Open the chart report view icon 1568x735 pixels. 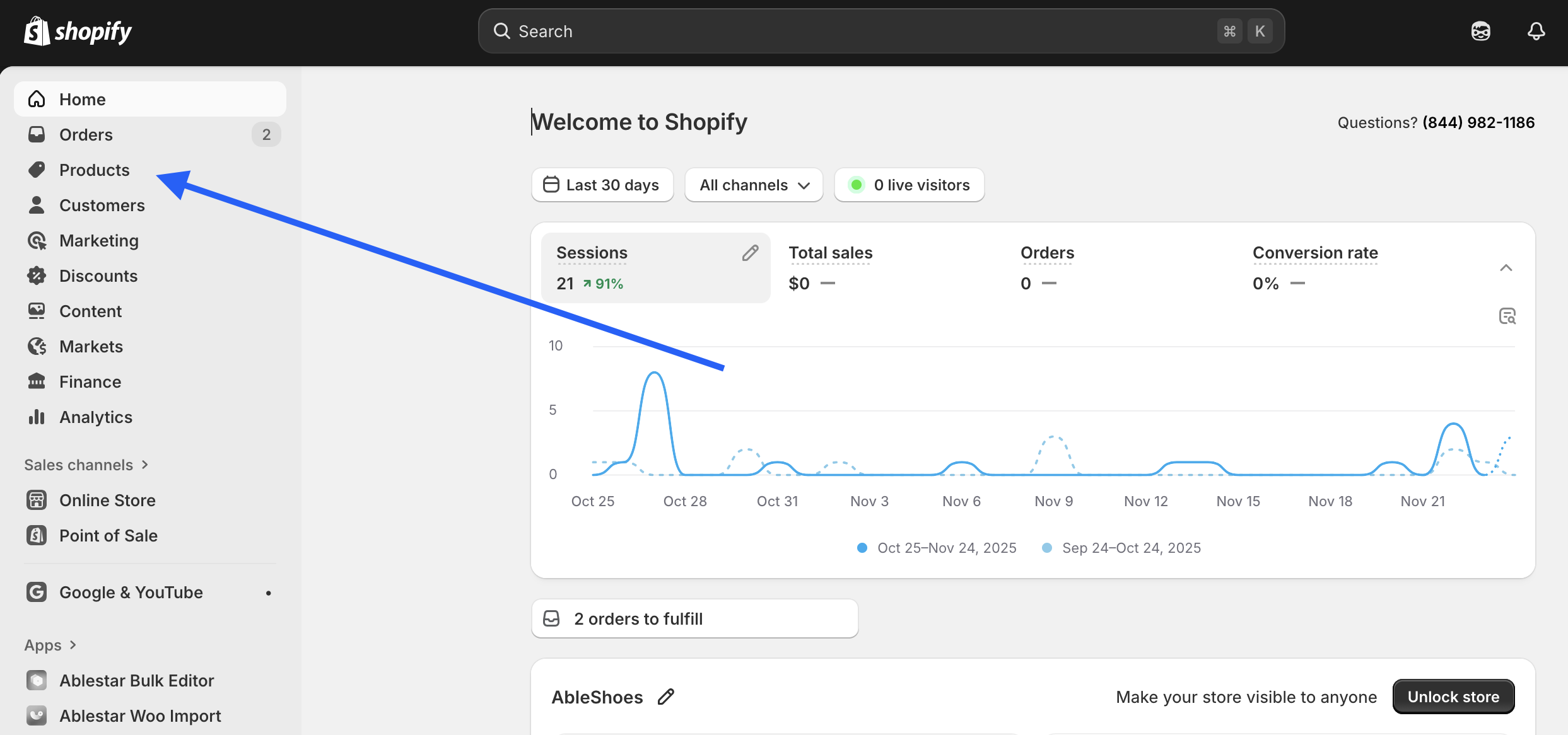(1507, 316)
